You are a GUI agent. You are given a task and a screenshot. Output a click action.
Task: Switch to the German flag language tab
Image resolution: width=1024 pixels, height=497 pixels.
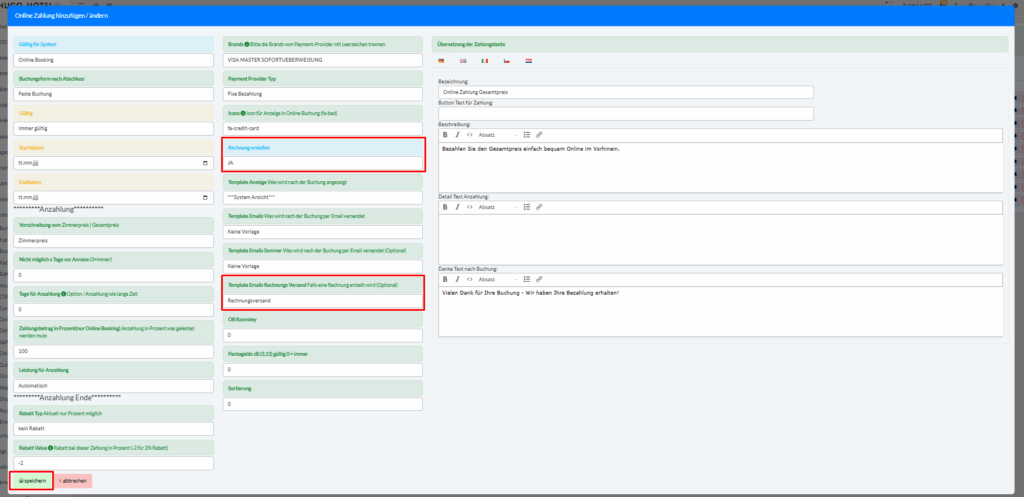[441, 61]
